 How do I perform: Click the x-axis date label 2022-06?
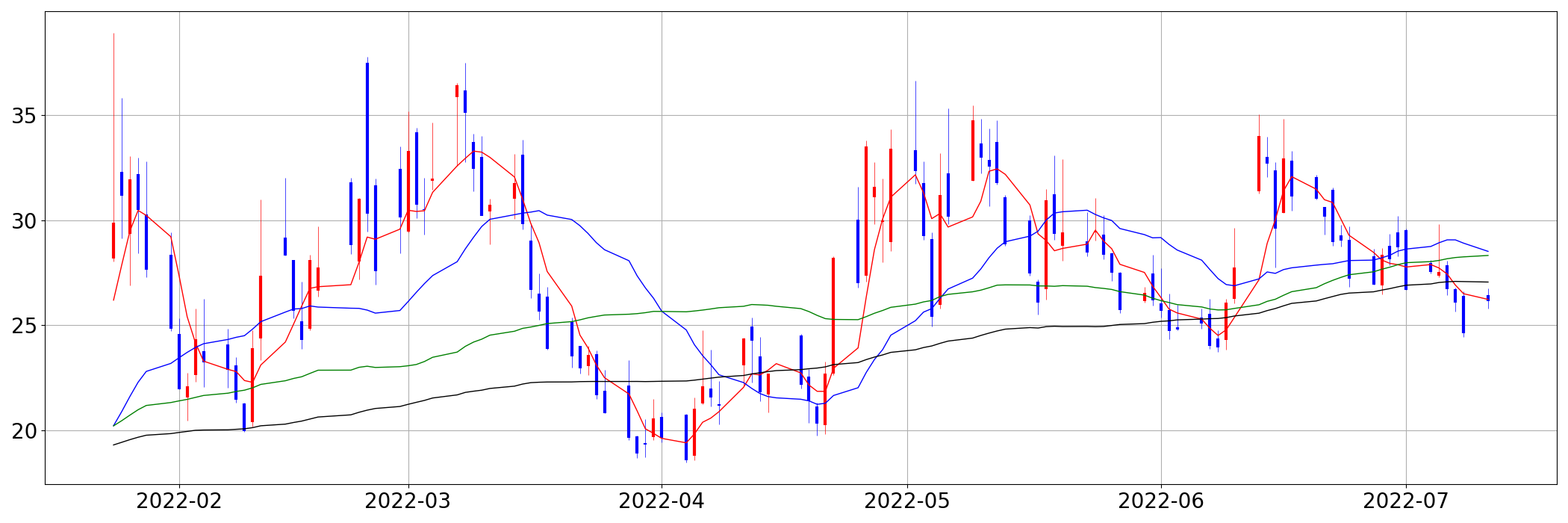[x=1161, y=501]
